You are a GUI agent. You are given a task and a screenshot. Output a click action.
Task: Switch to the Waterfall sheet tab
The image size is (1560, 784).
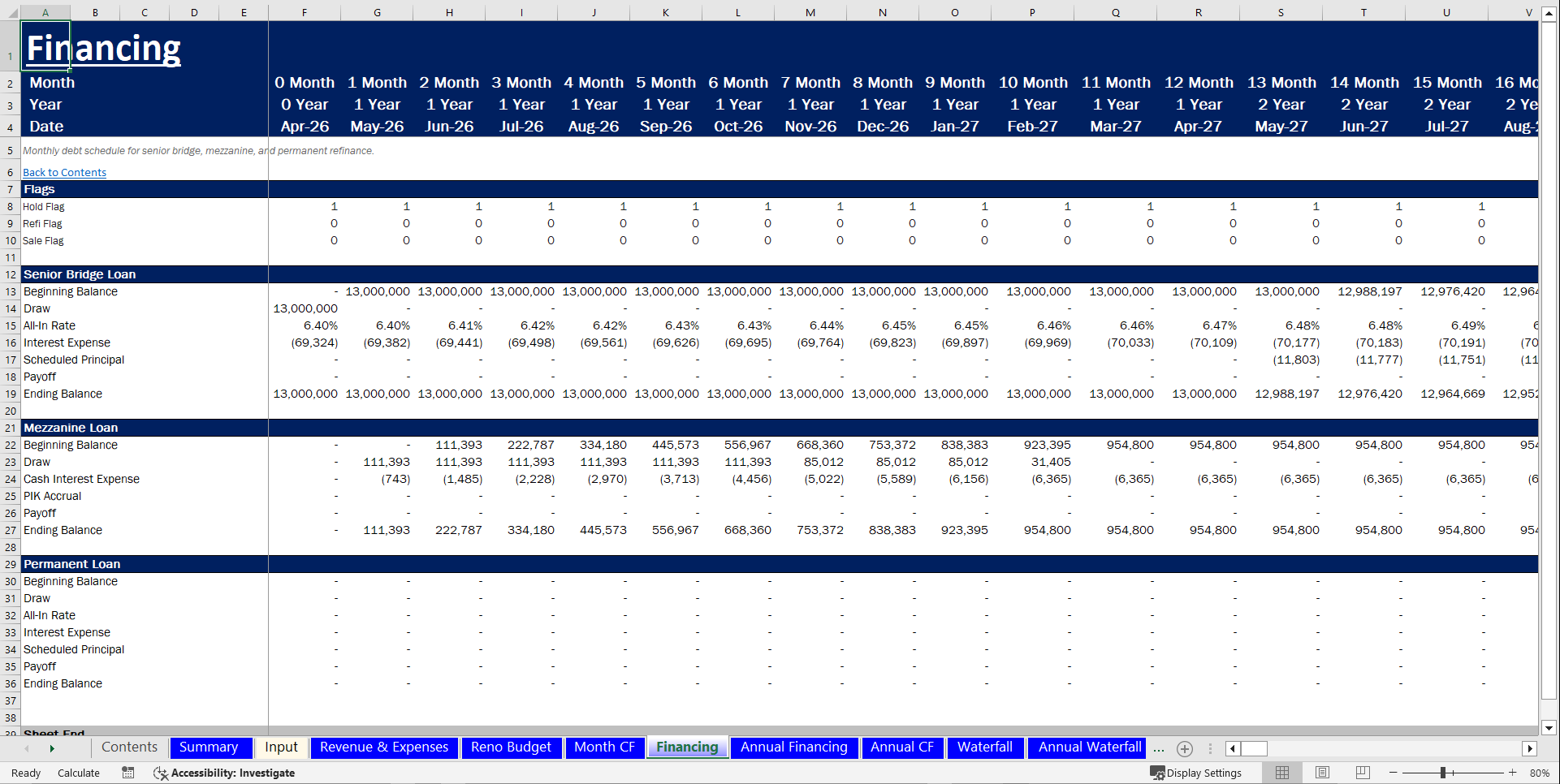[985, 747]
